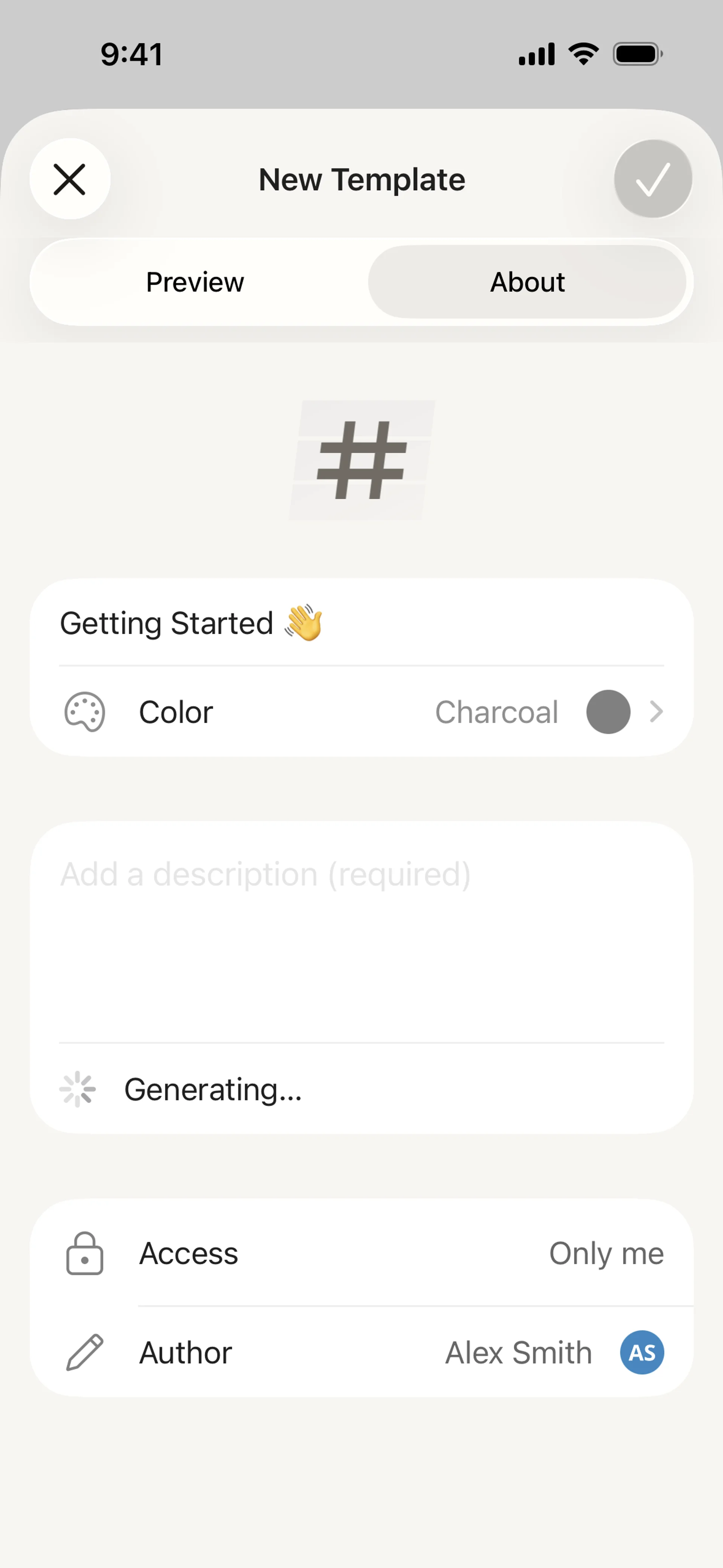723x1568 pixels.
Task: Confirm template with the checkmark button
Action: [x=653, y=179]
